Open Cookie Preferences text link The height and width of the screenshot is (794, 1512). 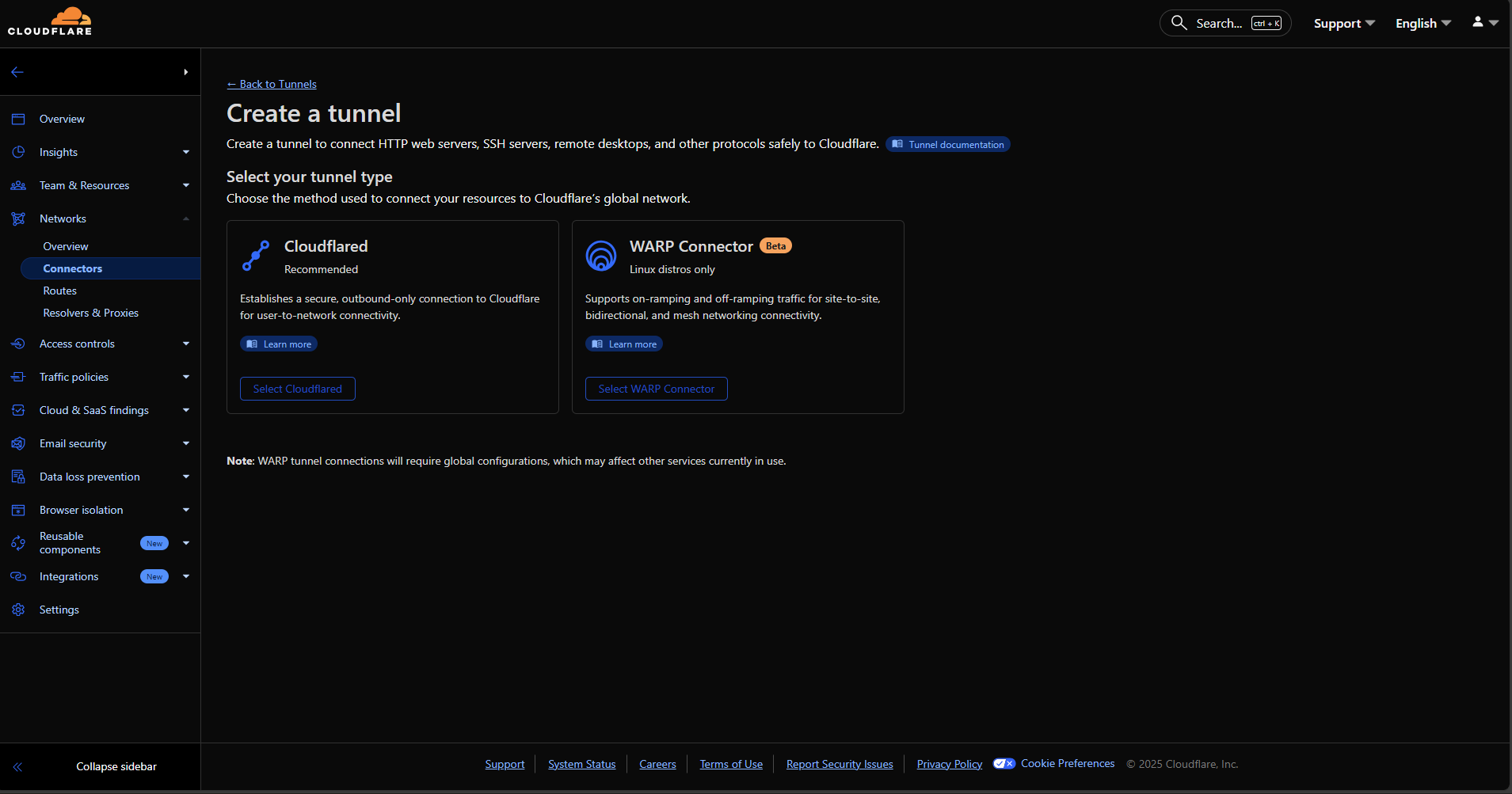[x=1068, y=763]
